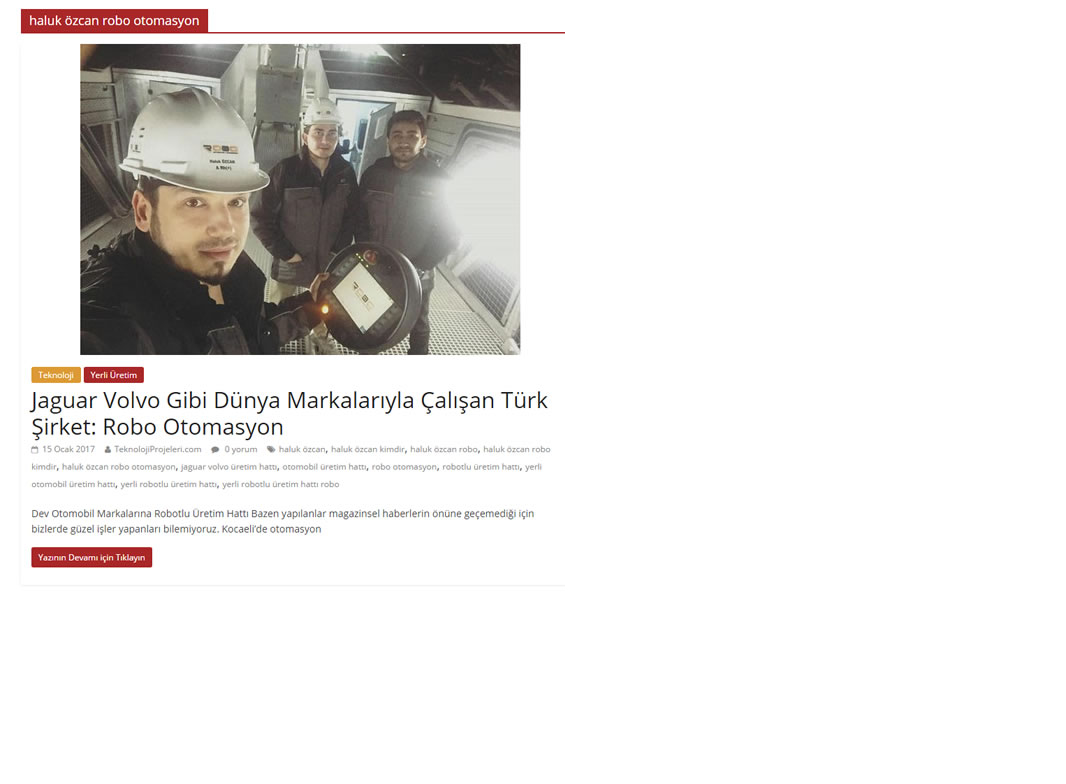Screen dimensions: 1066x784
Task: Click the comment bubble icon
Action: (215, 449)
